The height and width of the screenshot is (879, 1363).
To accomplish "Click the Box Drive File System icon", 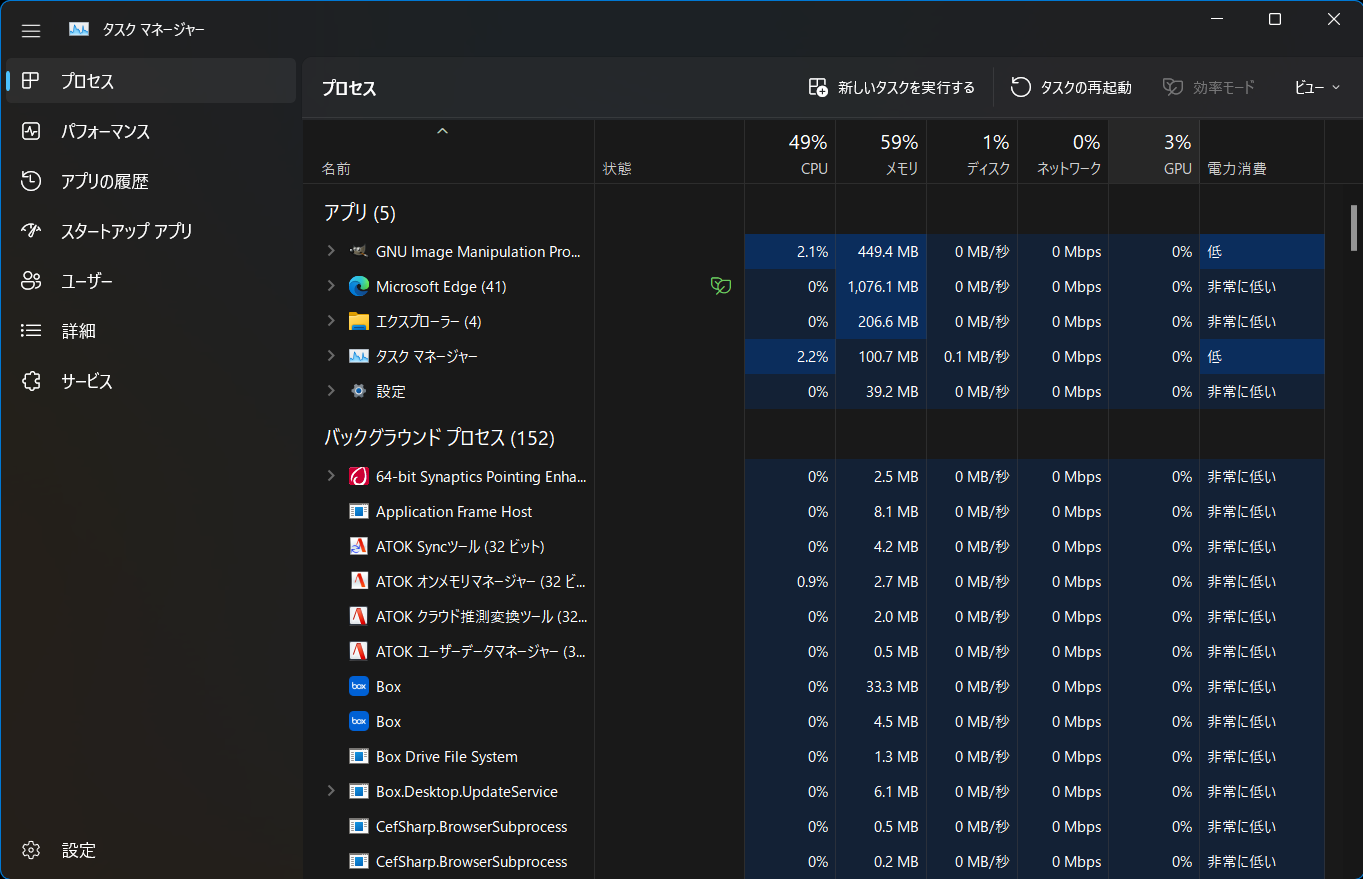I will (359, 757).
